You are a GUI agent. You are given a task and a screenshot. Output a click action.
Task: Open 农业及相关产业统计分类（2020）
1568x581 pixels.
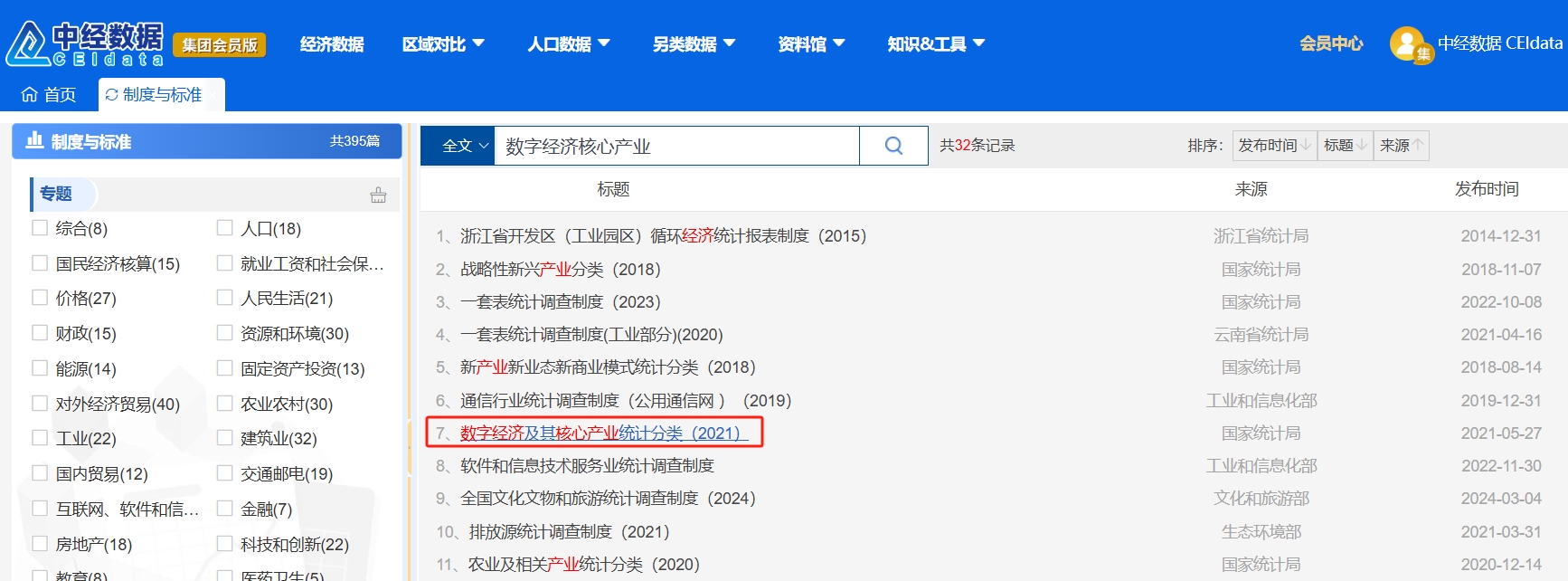coord(584,564)
